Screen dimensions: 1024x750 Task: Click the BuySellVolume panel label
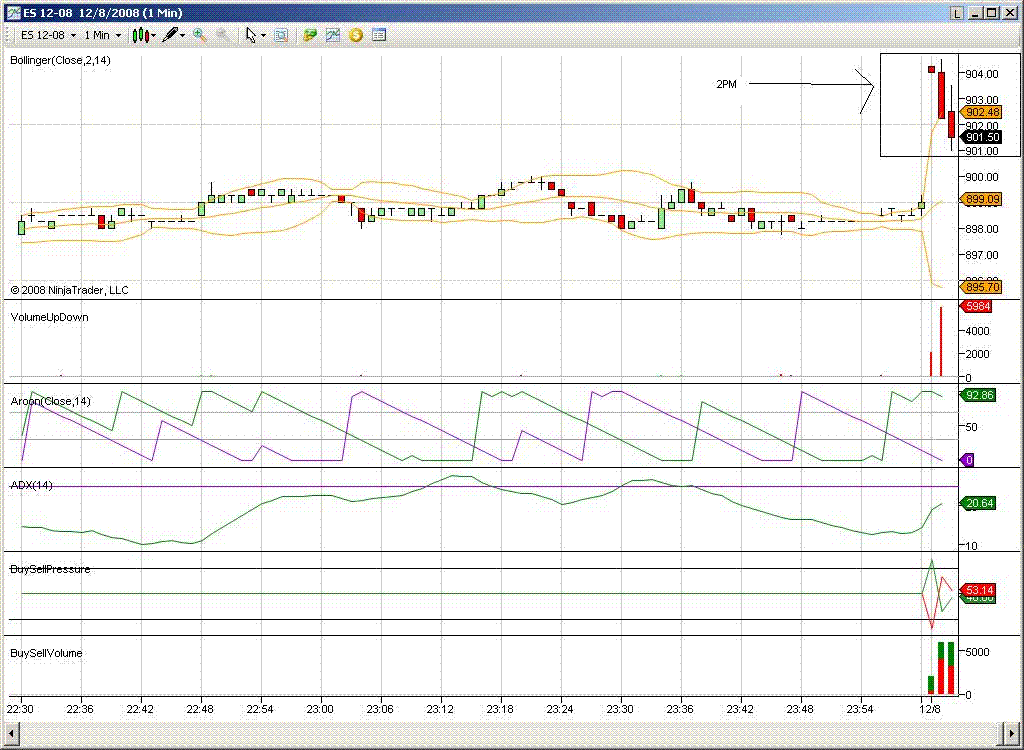click(x=46, y=653)
